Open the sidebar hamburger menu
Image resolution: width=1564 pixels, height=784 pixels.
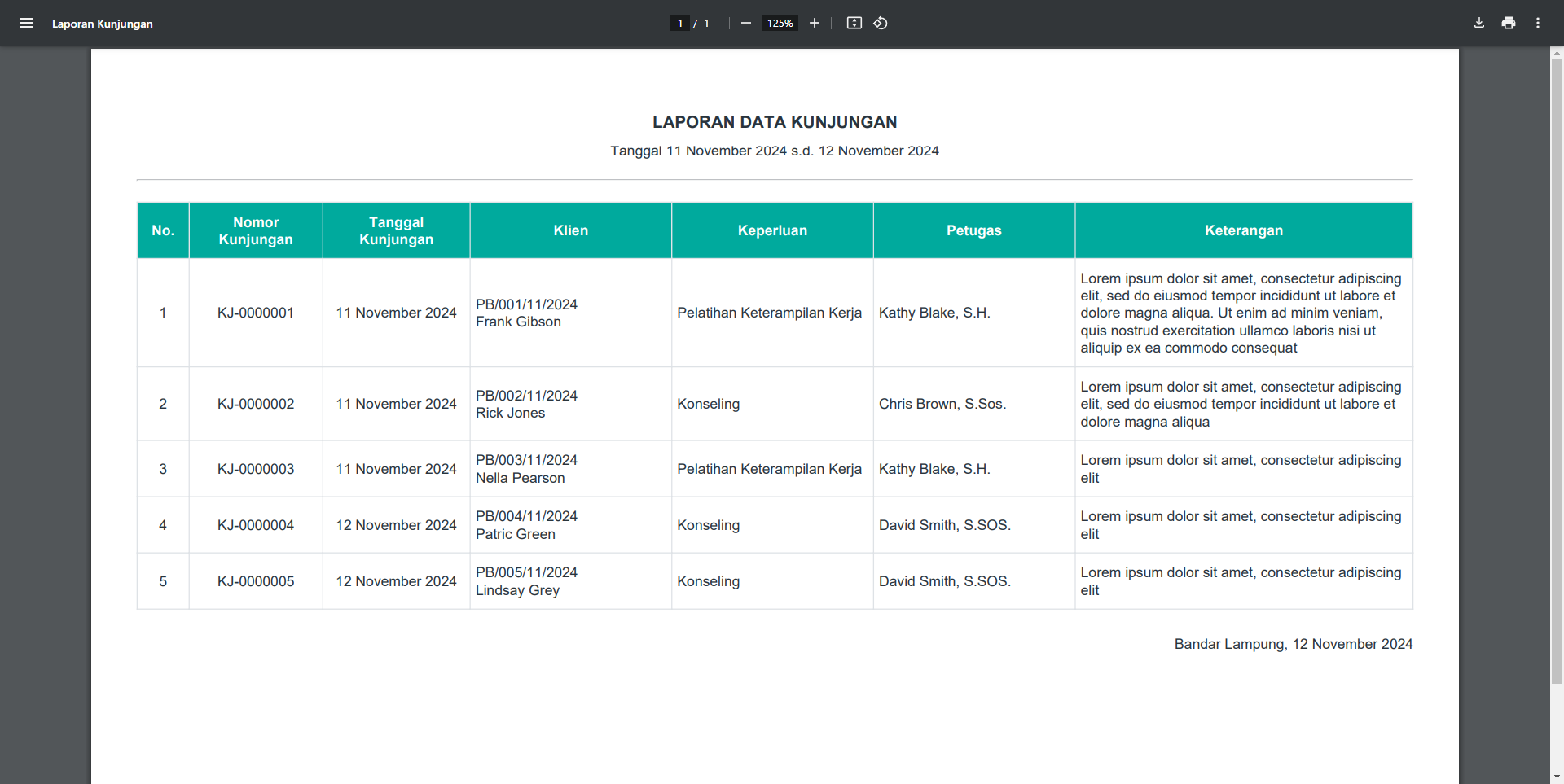(26, 23)
